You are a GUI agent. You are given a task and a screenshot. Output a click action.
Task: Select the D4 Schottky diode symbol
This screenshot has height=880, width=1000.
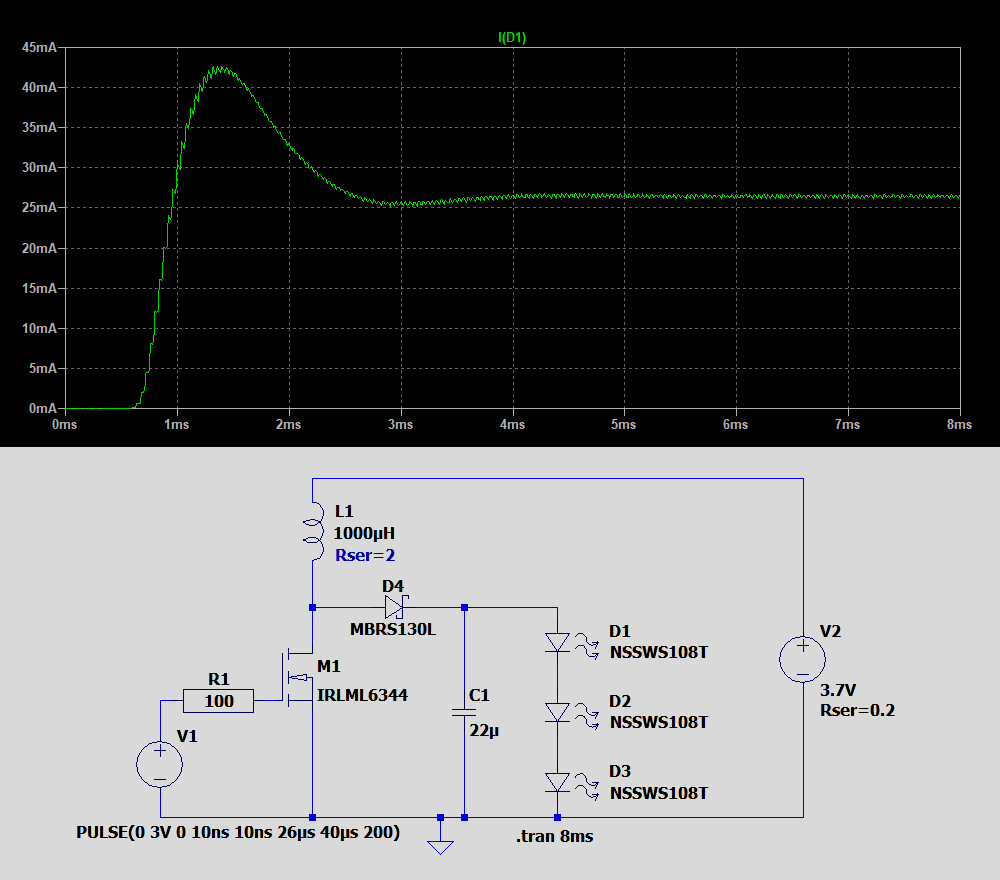point(396,607)
